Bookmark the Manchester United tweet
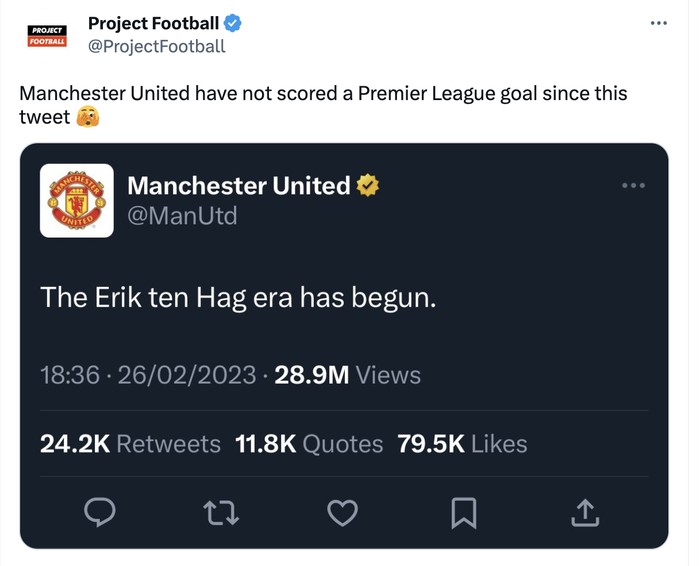 tap(463, 512)
